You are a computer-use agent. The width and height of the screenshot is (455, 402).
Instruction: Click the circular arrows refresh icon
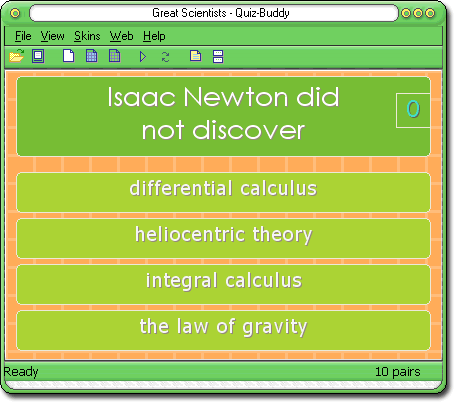click(165, 57)
